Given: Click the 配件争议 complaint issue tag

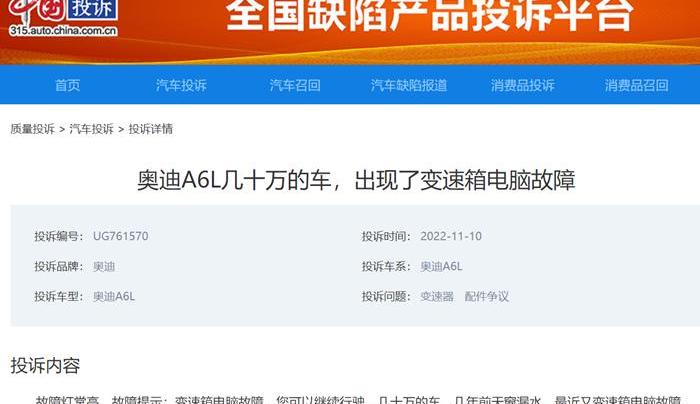Looking at the screenshot, I should [x=487, y=296].
